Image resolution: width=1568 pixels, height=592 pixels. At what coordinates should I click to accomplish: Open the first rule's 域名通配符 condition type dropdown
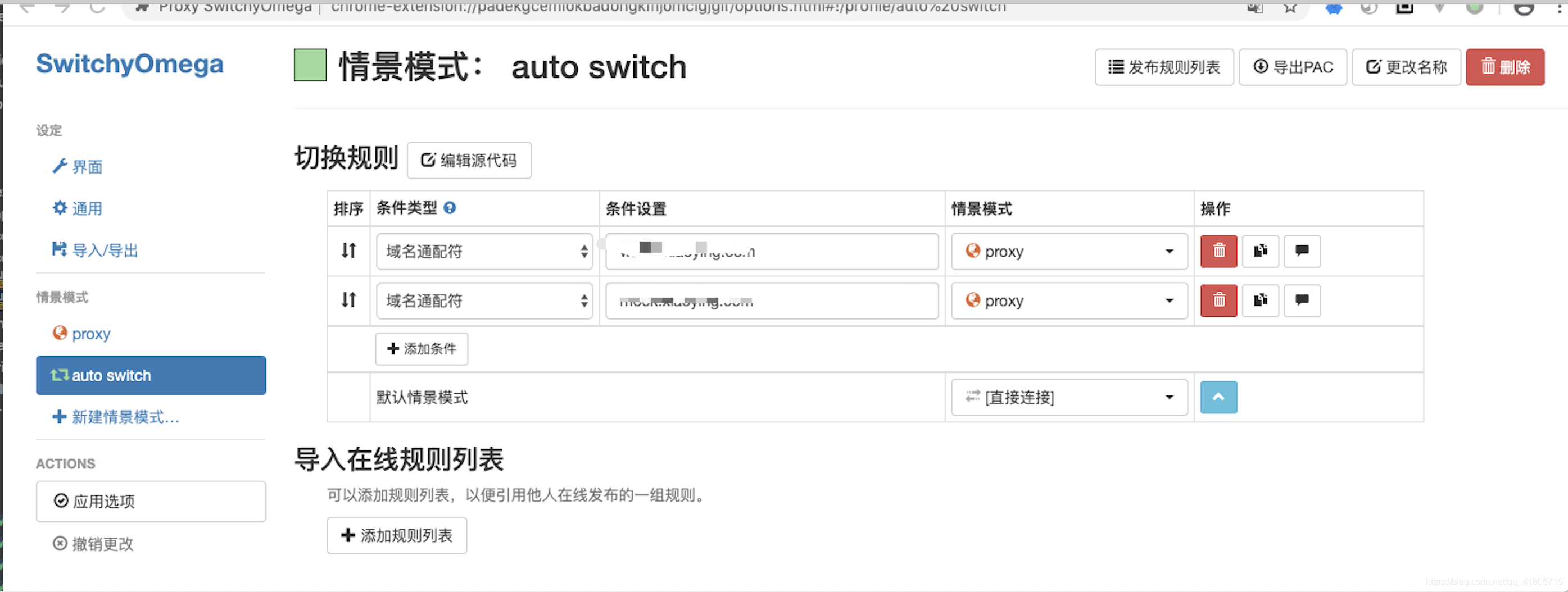point(484,251)
